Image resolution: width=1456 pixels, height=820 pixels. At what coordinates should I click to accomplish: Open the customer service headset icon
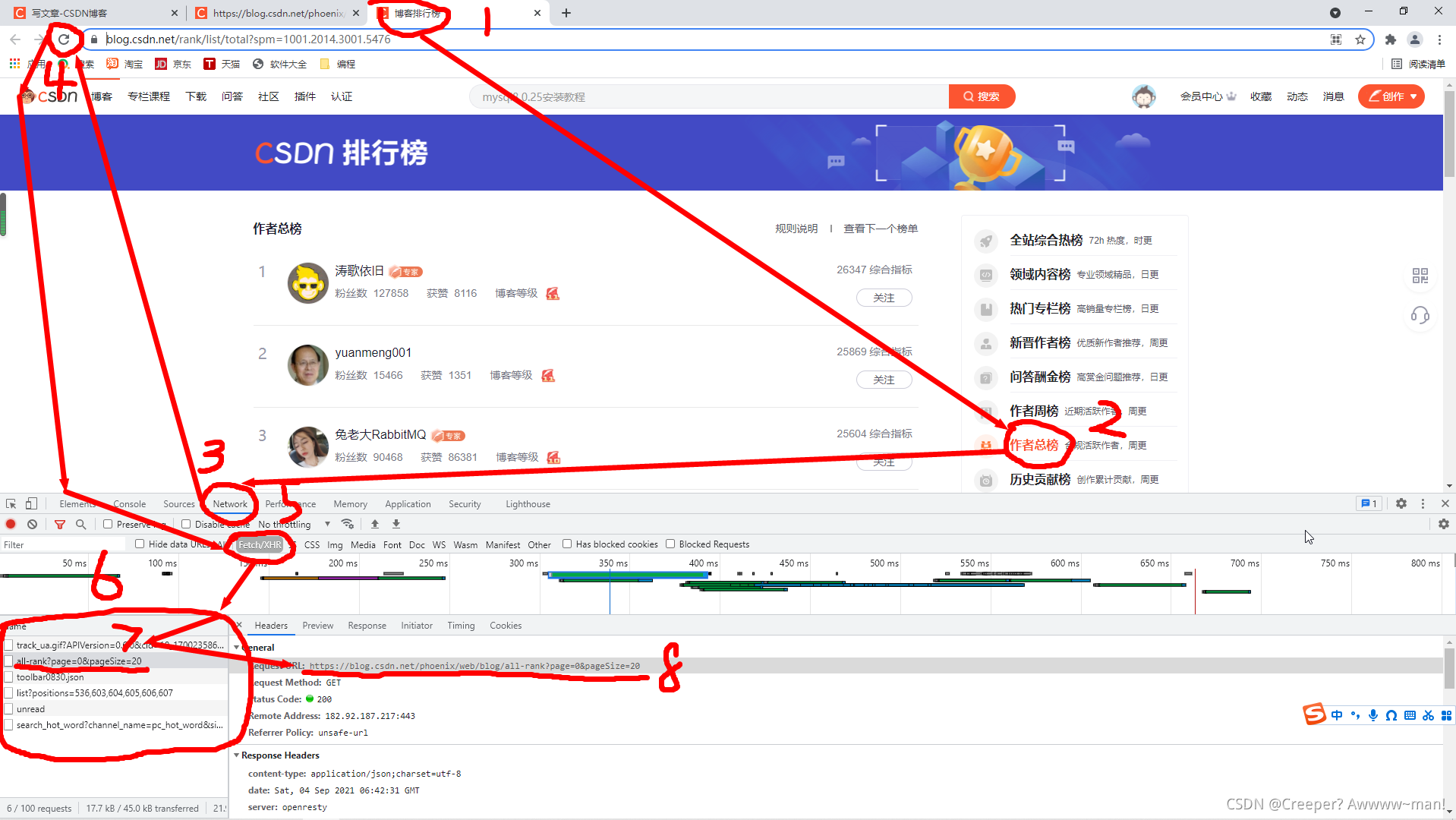click(x=1420, y=315)
